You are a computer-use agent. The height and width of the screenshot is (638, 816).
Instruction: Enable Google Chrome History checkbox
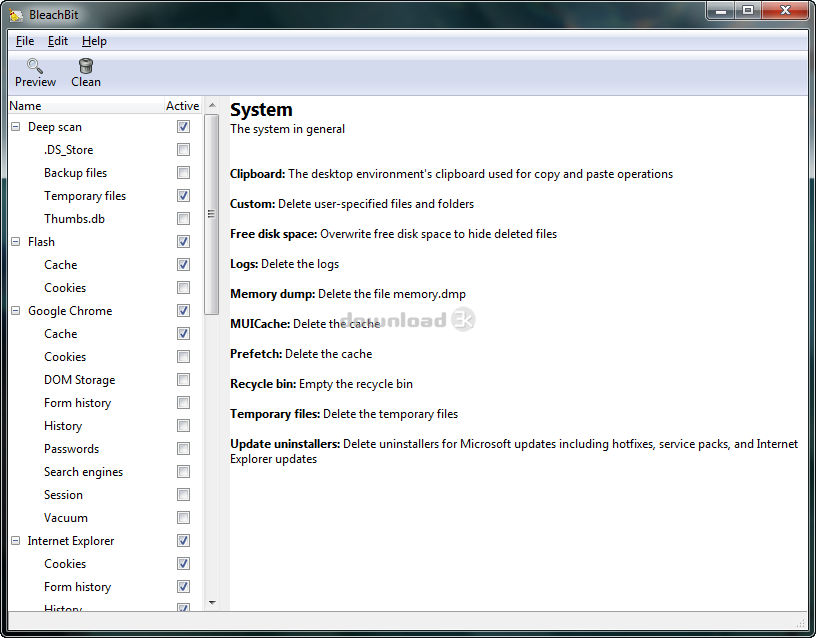[183, 426]
